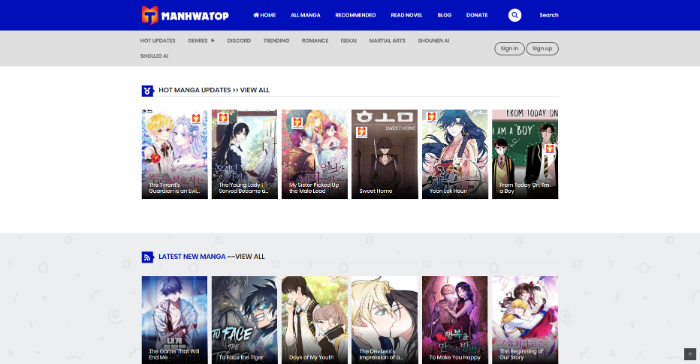Click the home icon beside HOME

click(x=256, y=15)
